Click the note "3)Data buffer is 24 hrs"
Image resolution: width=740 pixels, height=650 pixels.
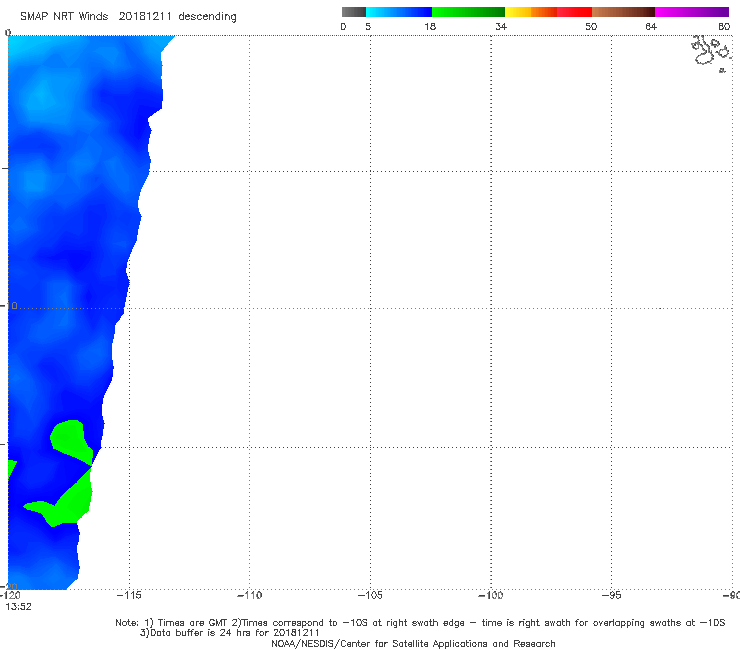[x=229, y=633]
